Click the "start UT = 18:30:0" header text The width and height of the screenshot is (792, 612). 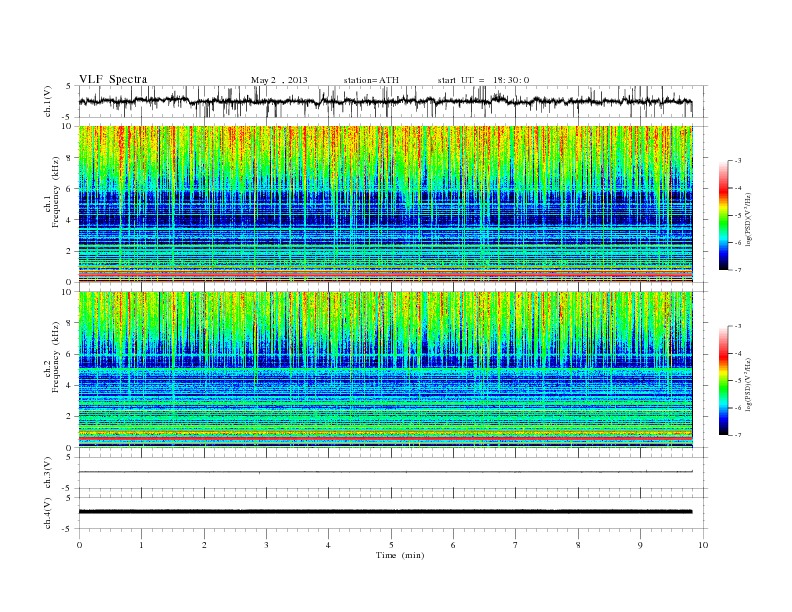[483, 80]
